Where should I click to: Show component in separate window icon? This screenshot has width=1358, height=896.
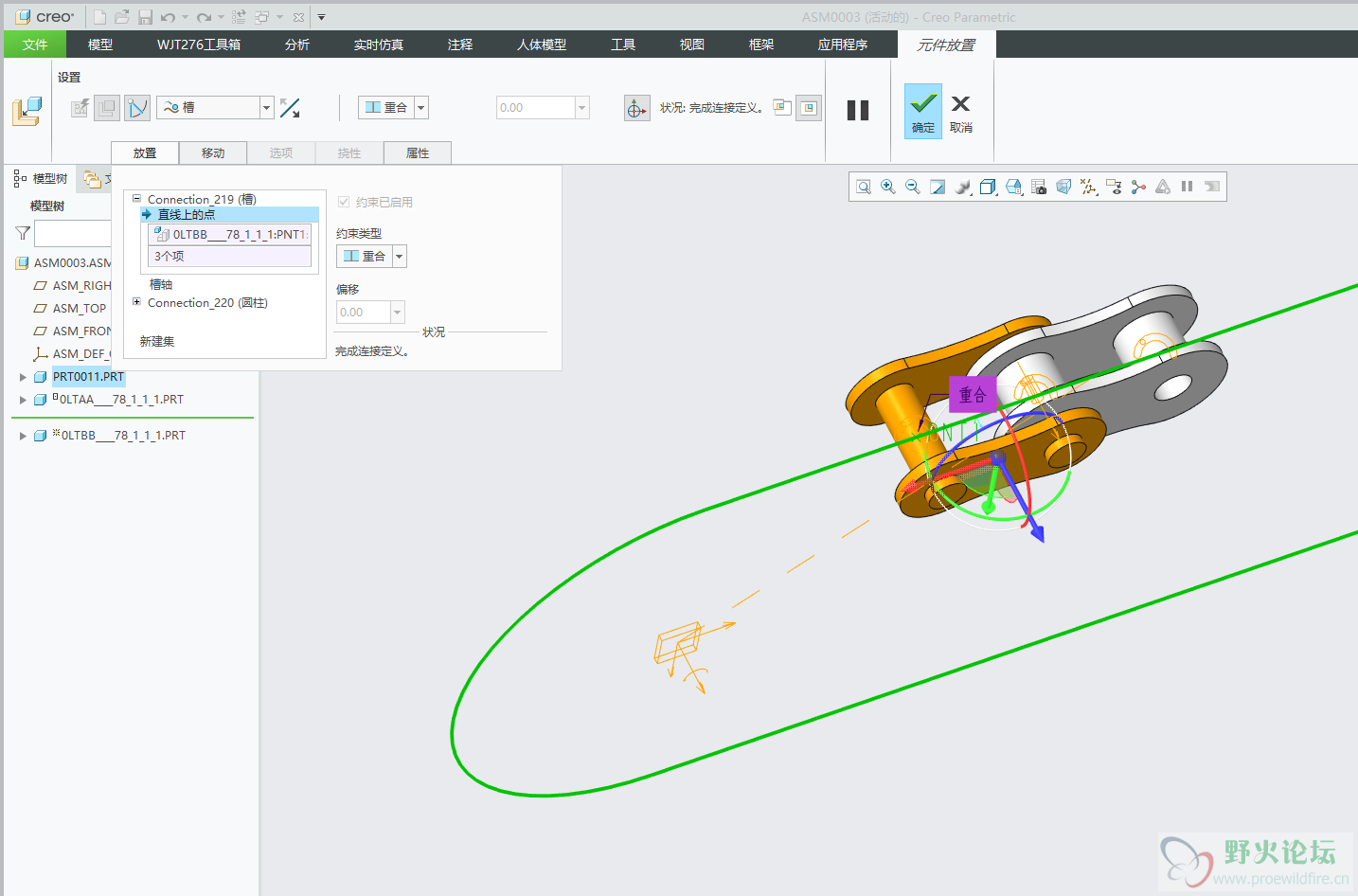coord(782,107)
